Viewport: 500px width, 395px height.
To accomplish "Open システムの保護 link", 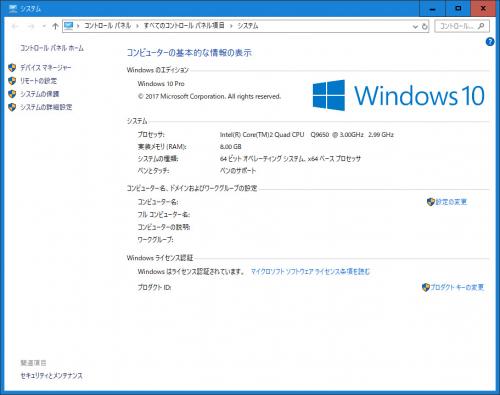I will point(40,94).
